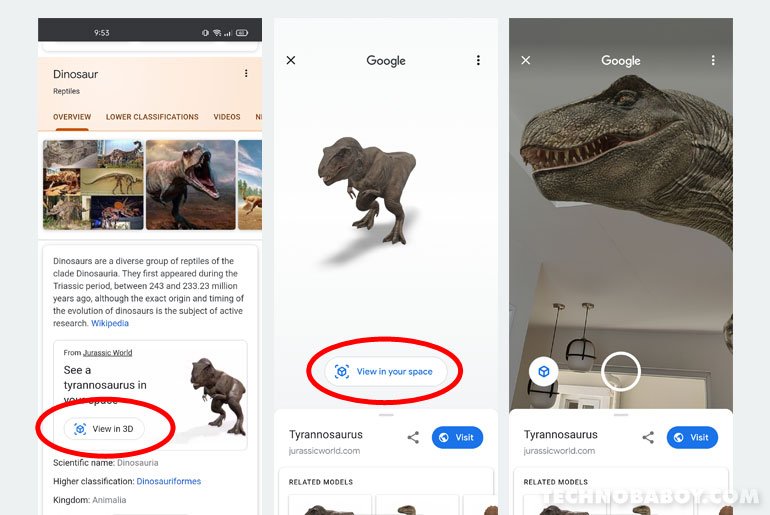Tap jurassicworld.com under middle Tyrannosaurus title
The height and width of the screenshot is (515, 770).
pyautogui.click(x=324, y=451)
